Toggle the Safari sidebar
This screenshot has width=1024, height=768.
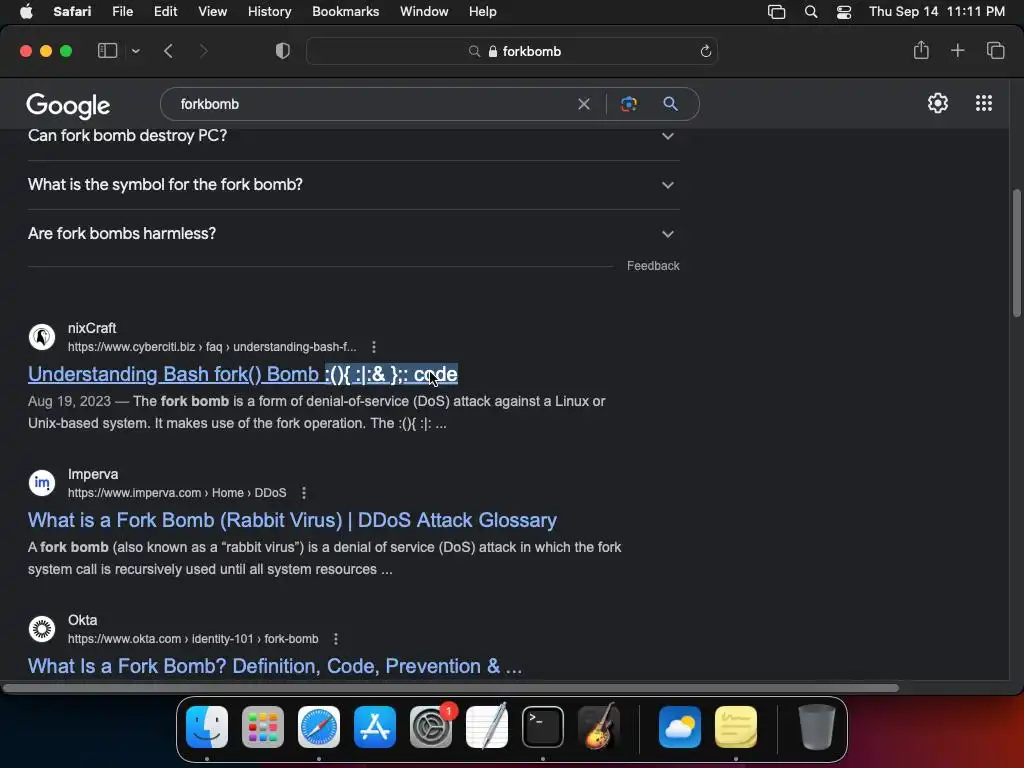click(107, 51)
